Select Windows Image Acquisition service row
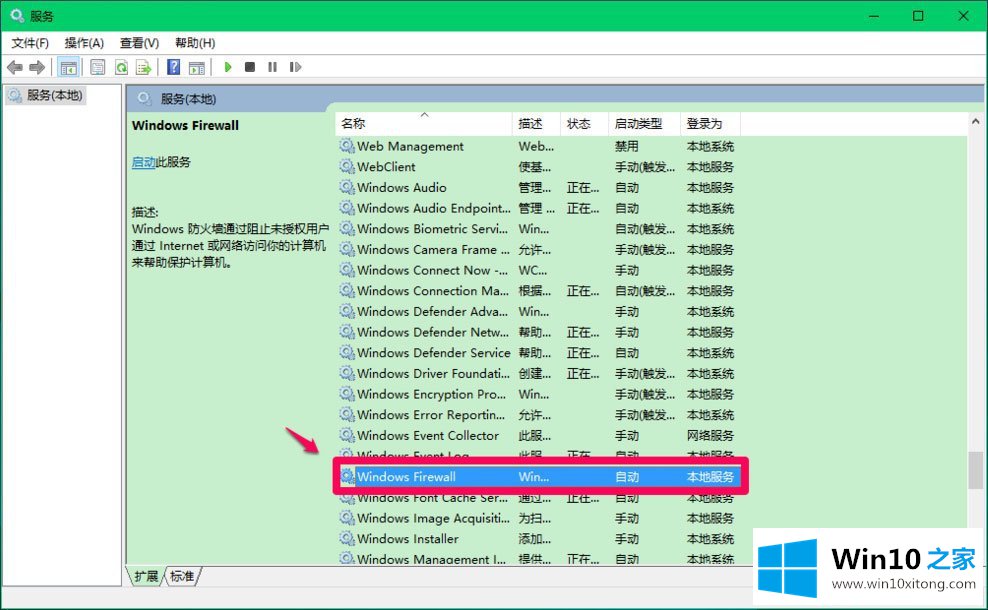The height and width of the screenshot is (610, 988). (x=537, y=518)
